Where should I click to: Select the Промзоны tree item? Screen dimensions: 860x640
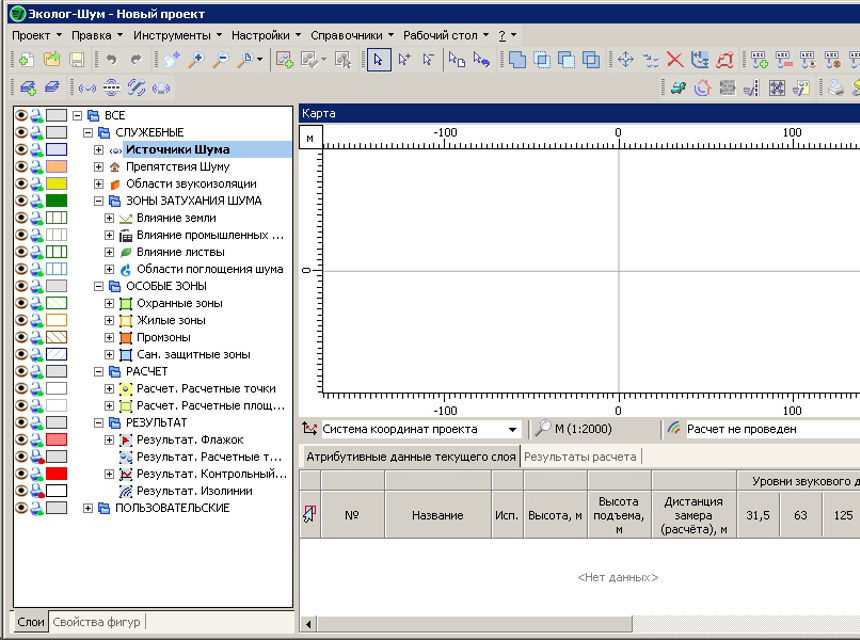pyautogui.click(x=163, y=337)
